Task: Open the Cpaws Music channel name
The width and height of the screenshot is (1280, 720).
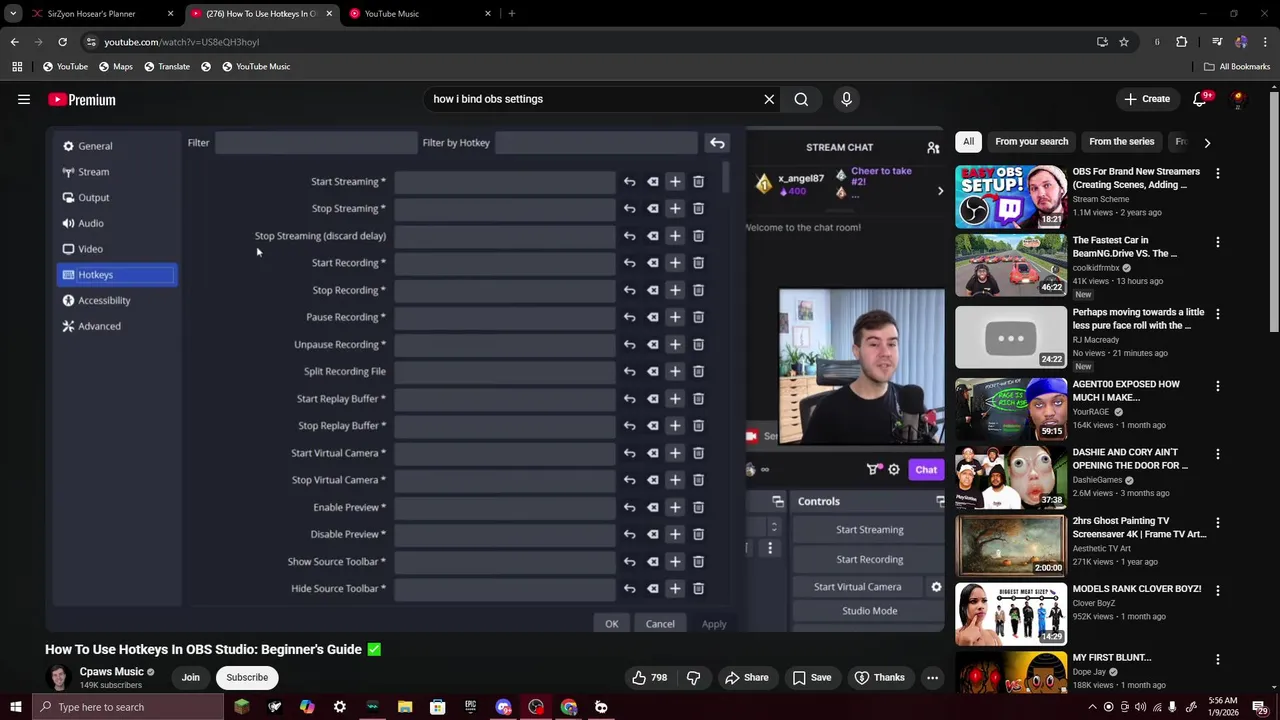Action: point(111,671)
